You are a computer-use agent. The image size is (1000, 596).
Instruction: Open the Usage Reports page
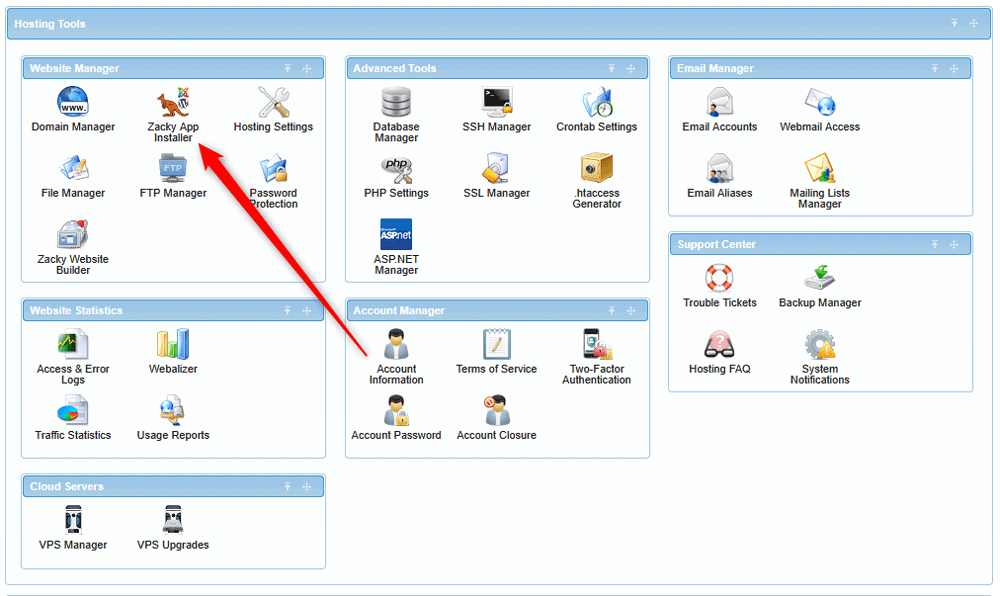coord(172,410)
